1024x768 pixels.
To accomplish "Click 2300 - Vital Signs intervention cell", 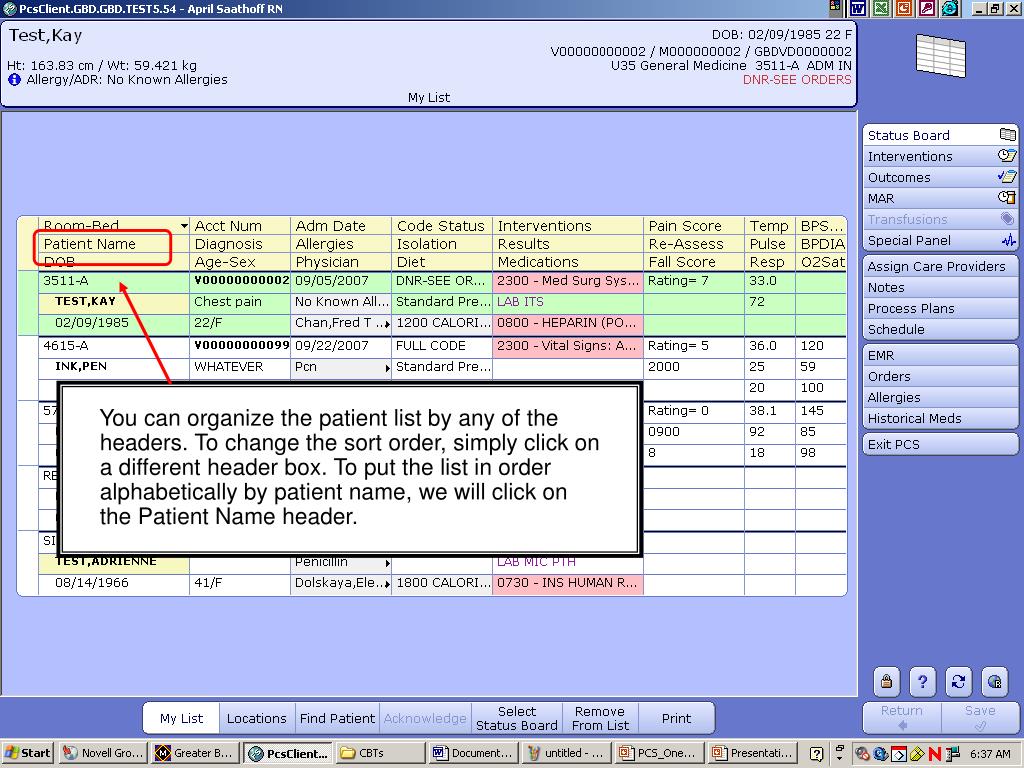I will point(568,345).
